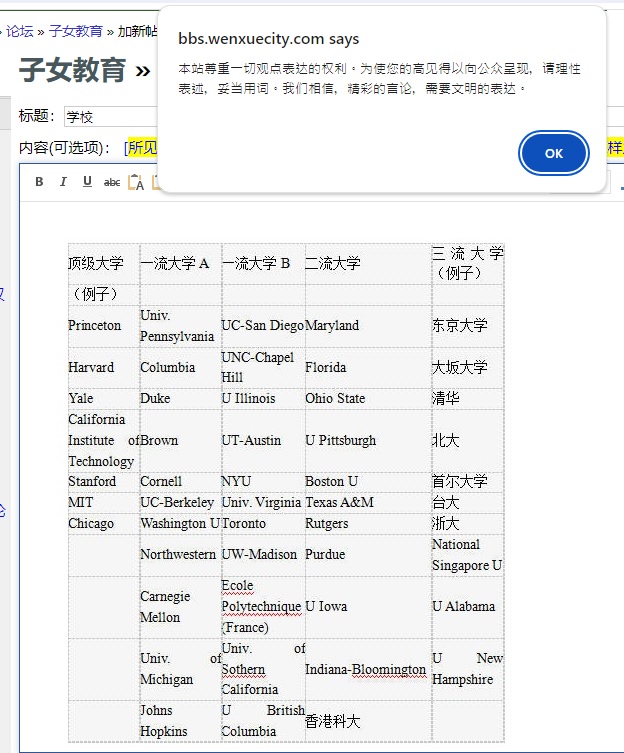Screen dimensions: 624x753
Task: Click the Ecole Polytechnique misspelled word
Action: click(261, 596)
